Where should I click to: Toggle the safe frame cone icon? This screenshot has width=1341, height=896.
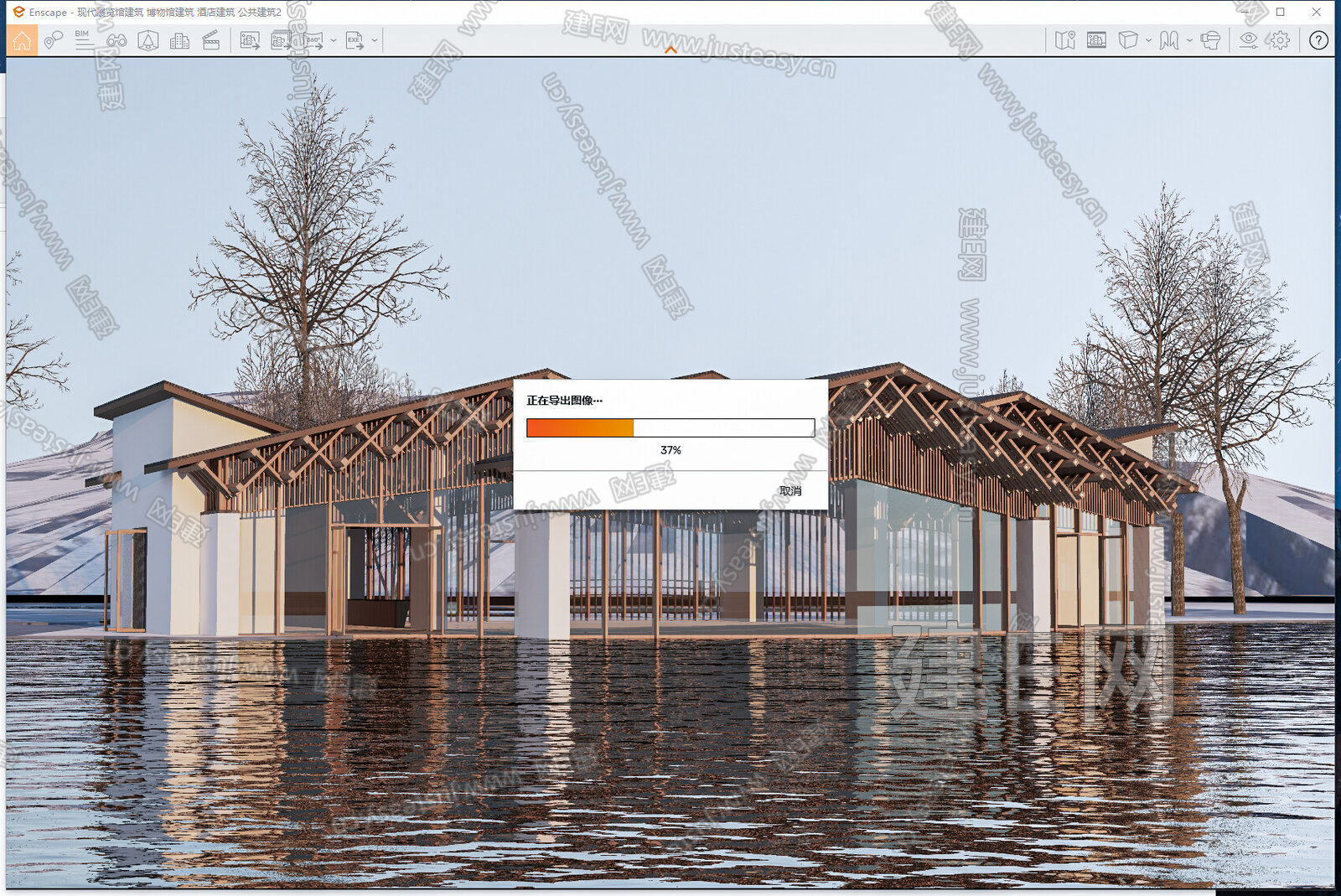point(148,40)
